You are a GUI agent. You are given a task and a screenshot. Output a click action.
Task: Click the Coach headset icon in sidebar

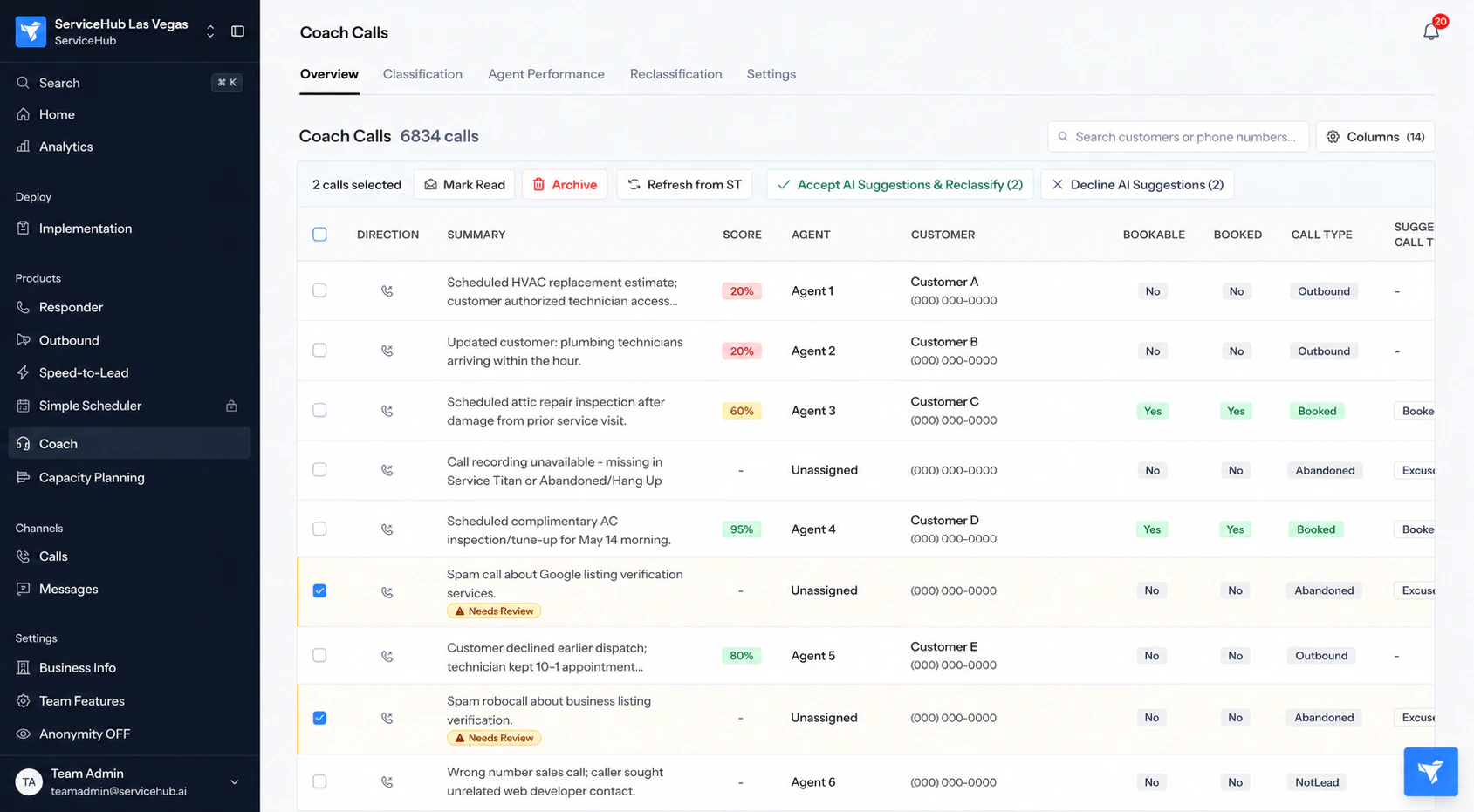[x=24, y=444]
